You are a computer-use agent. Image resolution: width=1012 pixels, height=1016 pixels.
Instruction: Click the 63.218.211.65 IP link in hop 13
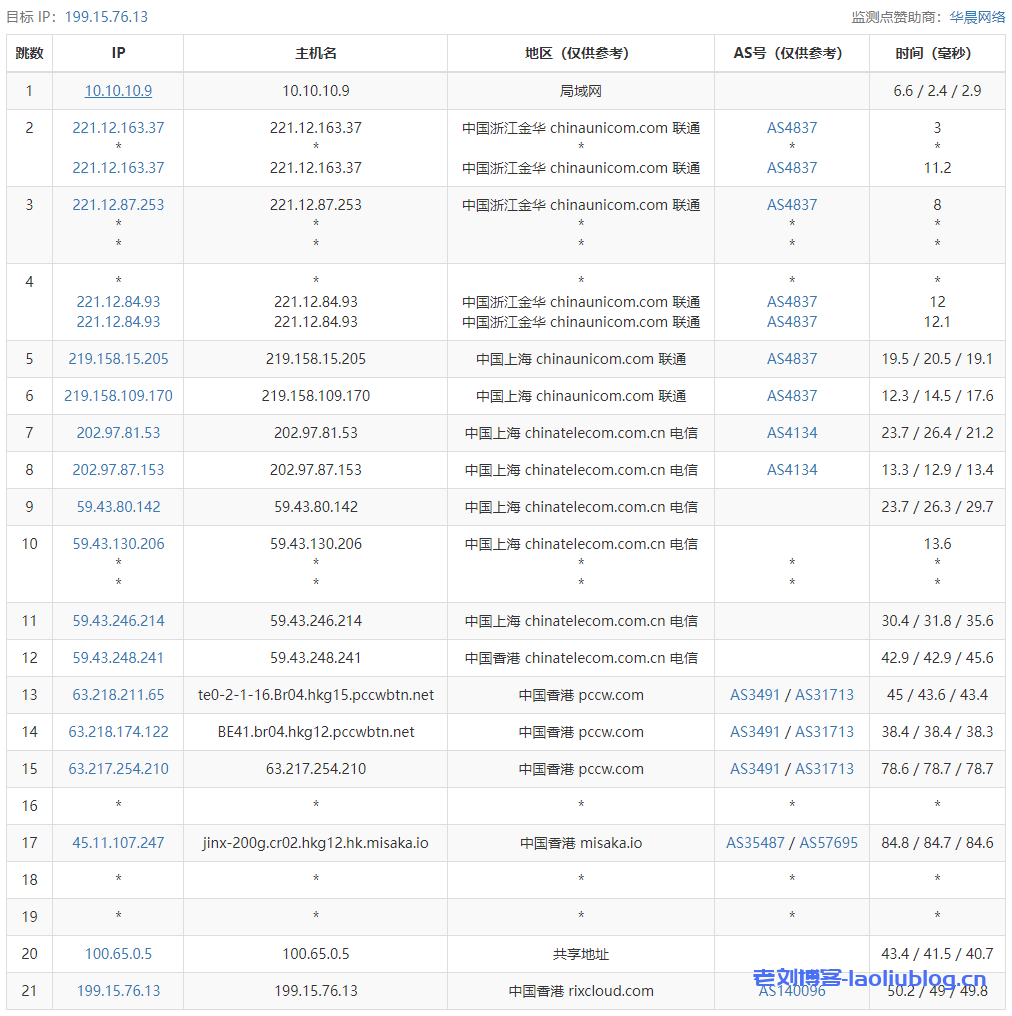click(118, 695)
